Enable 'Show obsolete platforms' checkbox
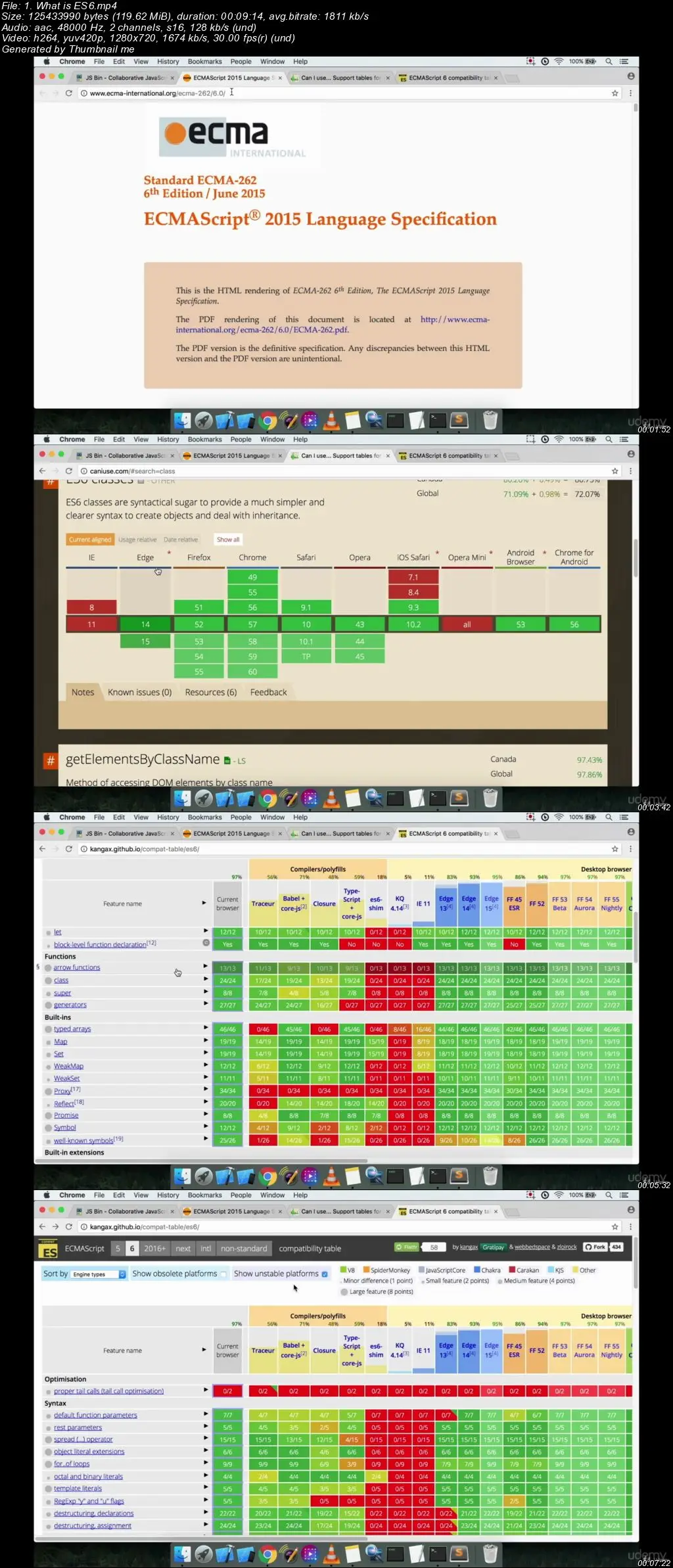 (223, 1274)
